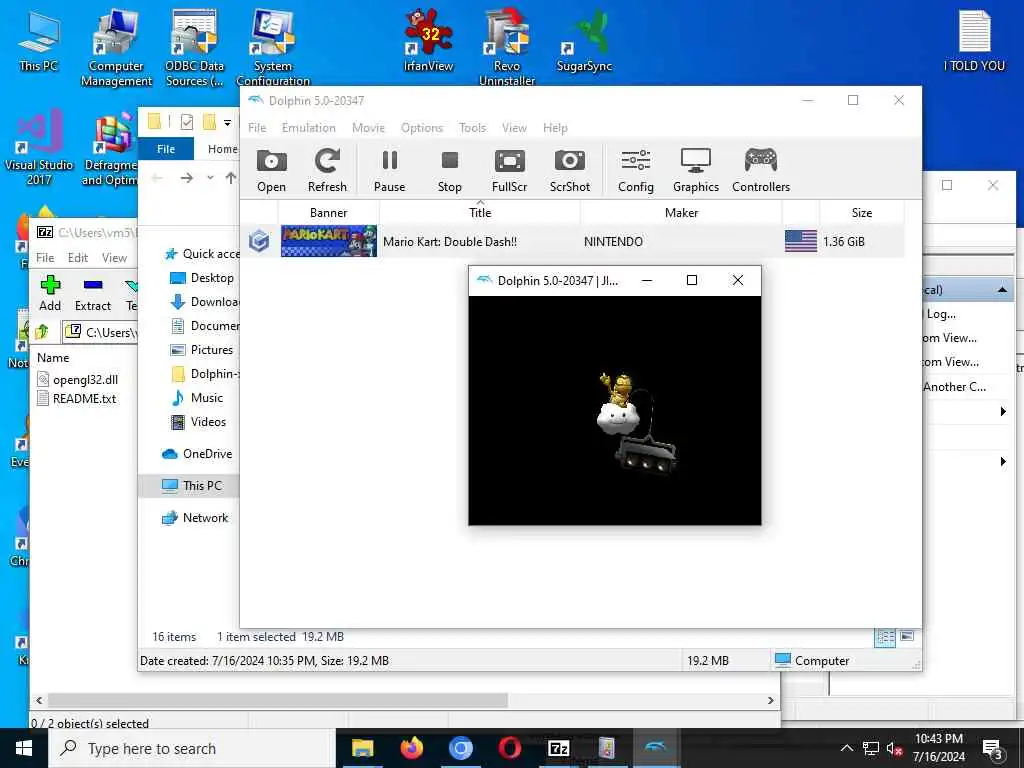Click the US flag region icon
The height and width of the screenshot is (768, 1024).
(x=801, y=241)
